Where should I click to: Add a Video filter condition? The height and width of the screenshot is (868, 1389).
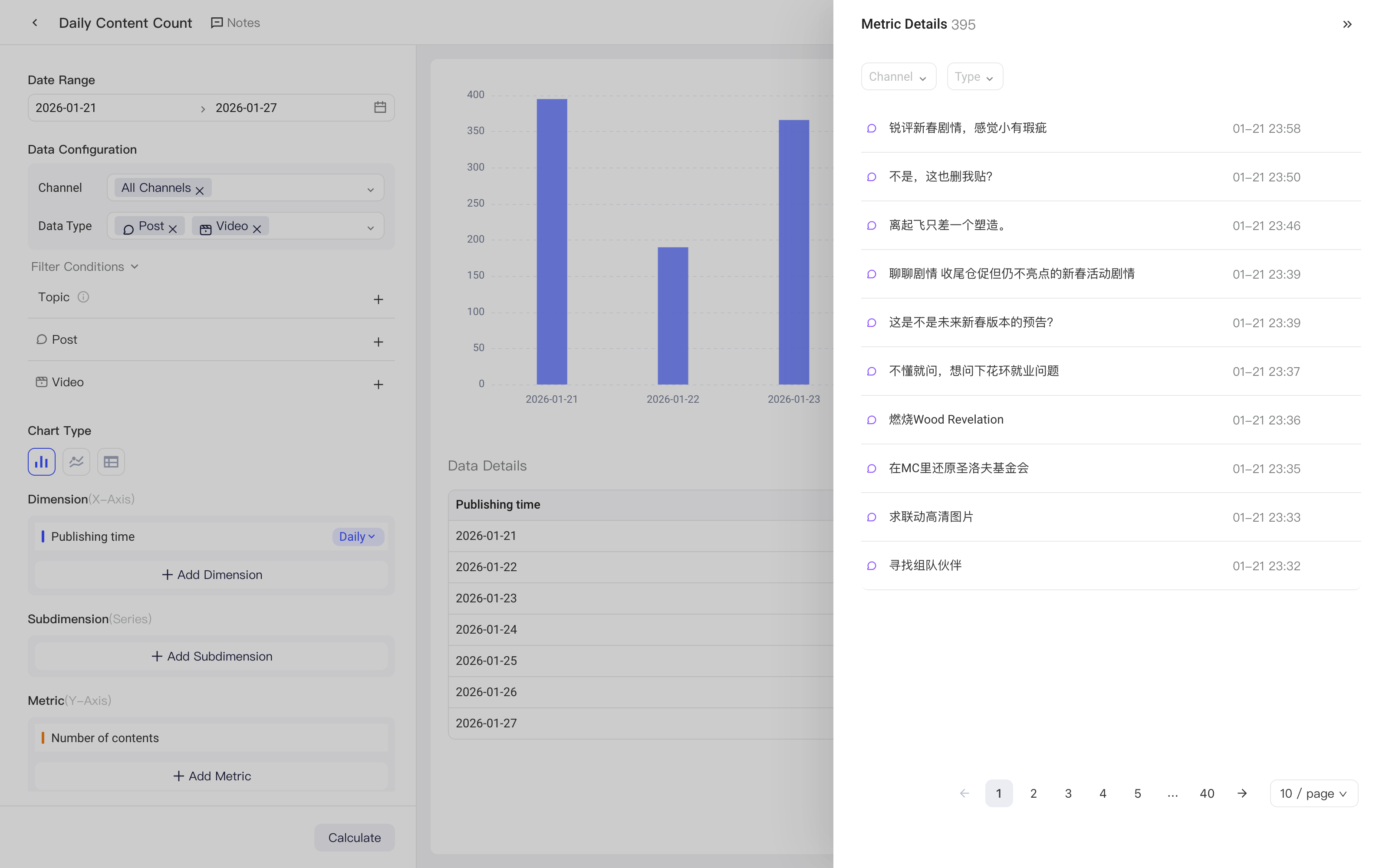tap(378, 384)
